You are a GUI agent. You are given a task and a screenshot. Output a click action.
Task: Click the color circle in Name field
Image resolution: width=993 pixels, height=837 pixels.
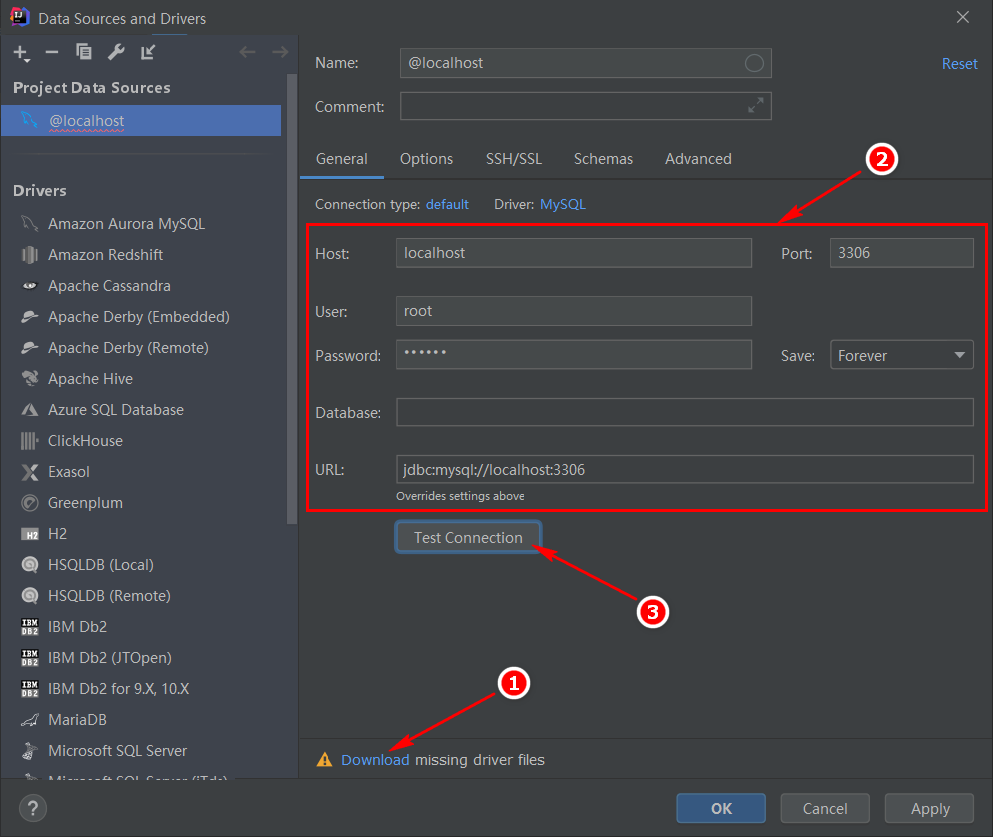pos(754,63)
